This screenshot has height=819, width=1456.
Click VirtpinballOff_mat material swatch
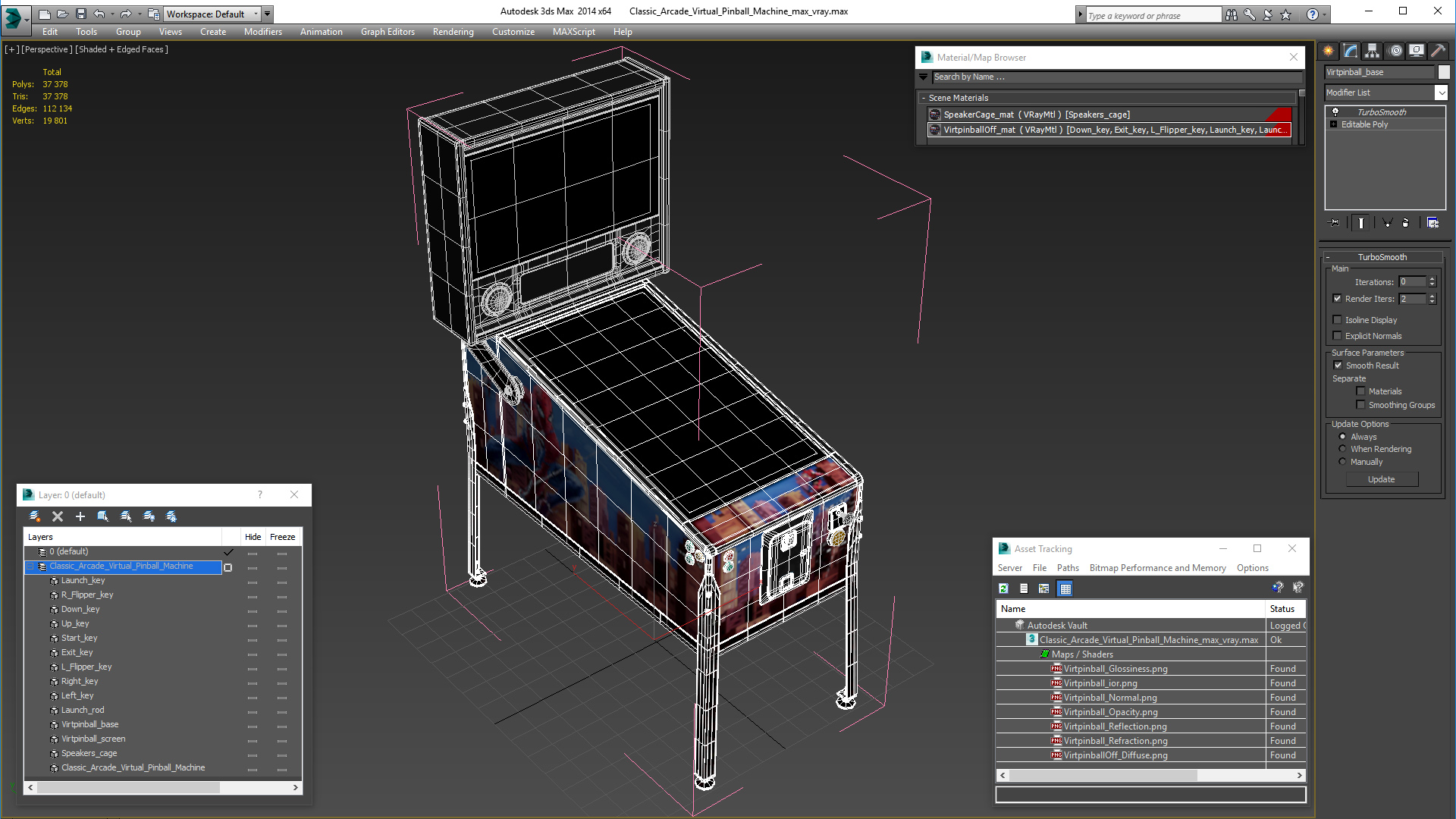pyautogui.click(x=935, y=130)
